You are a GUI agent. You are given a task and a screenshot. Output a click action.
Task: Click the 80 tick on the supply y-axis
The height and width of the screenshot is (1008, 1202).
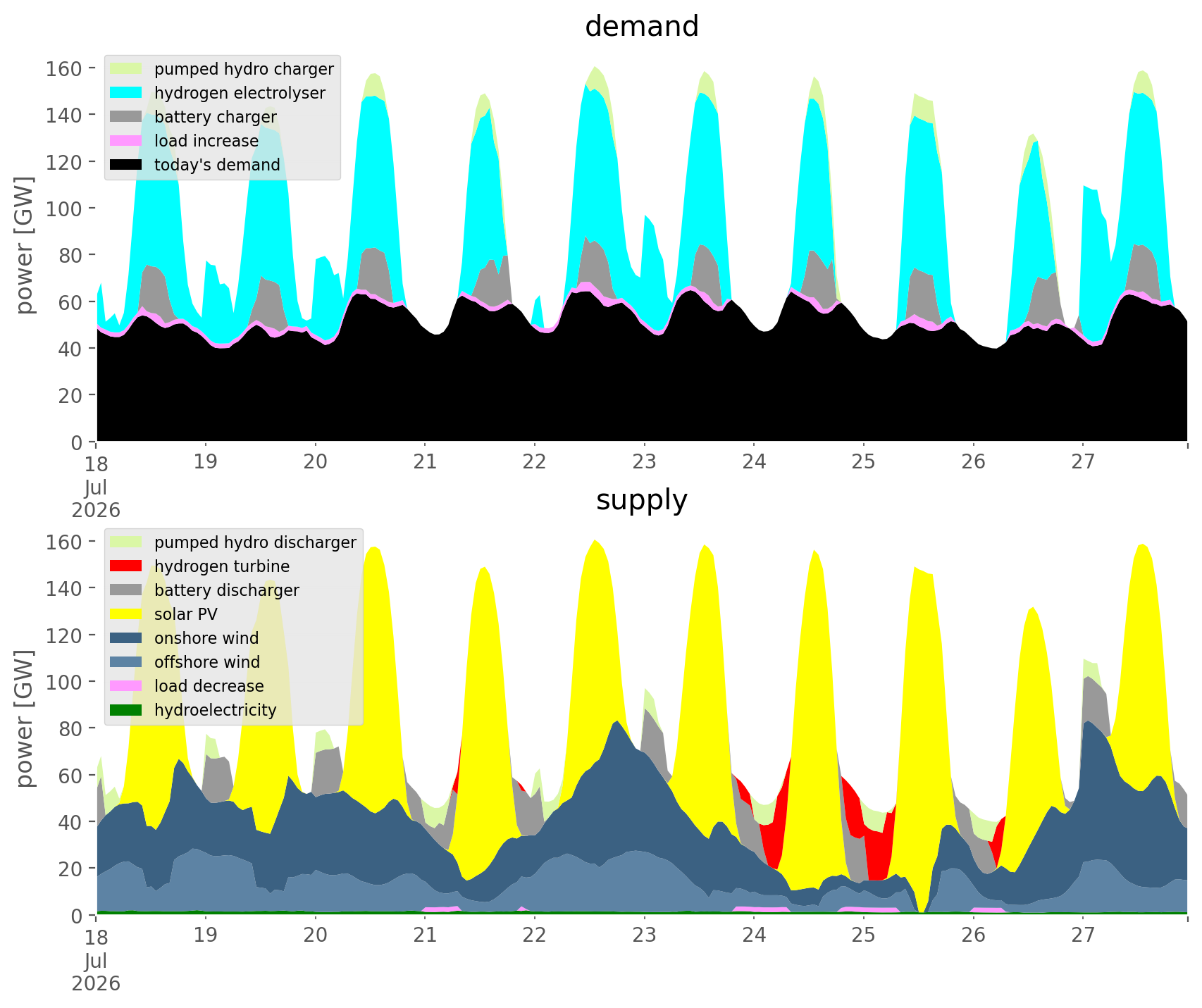click(70, 728)
